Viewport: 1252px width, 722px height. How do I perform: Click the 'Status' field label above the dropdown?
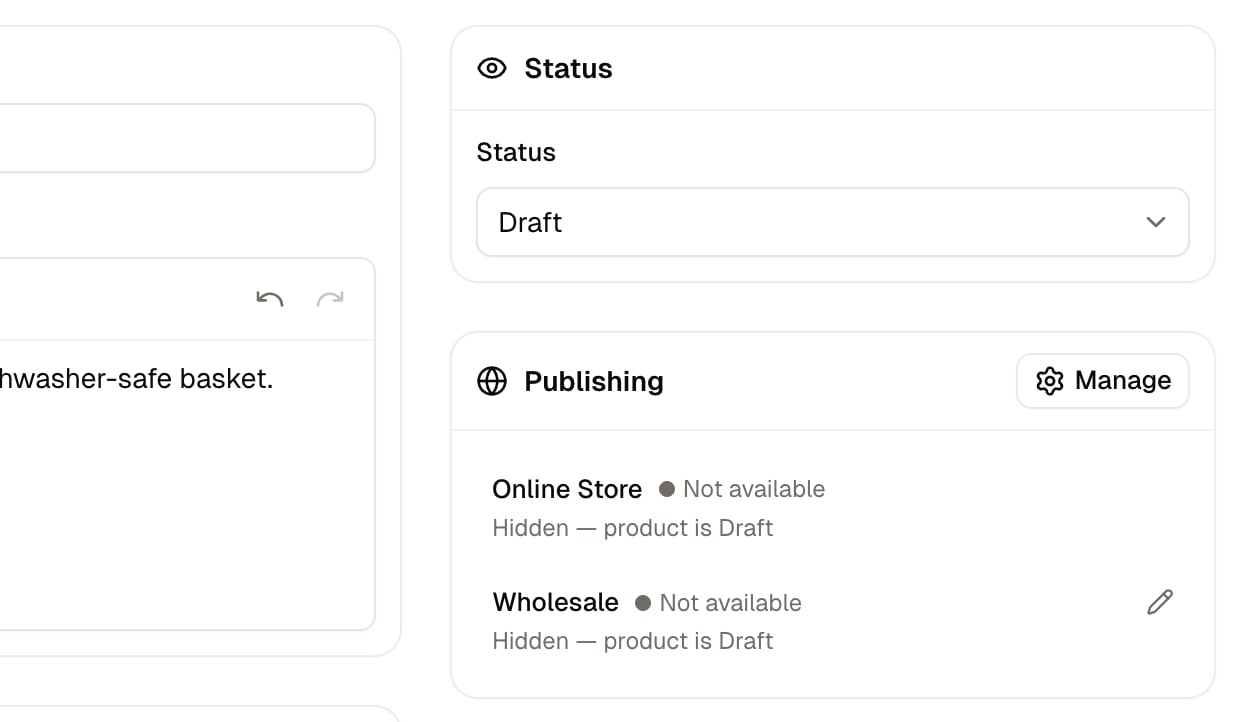click(x=516, y=152)
